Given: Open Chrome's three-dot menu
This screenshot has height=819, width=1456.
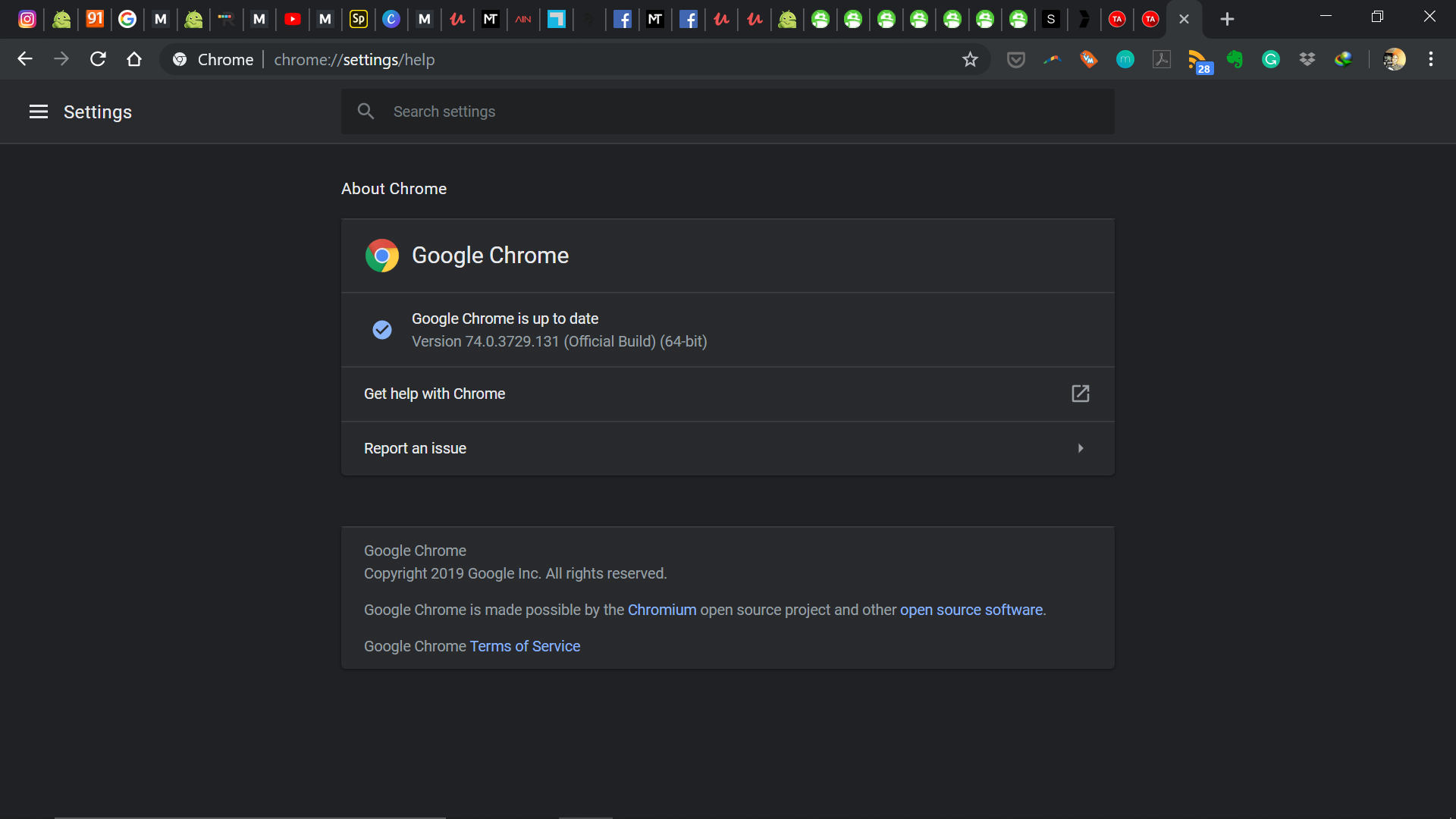Looking at the screenshot, I should pos(1432,59).
